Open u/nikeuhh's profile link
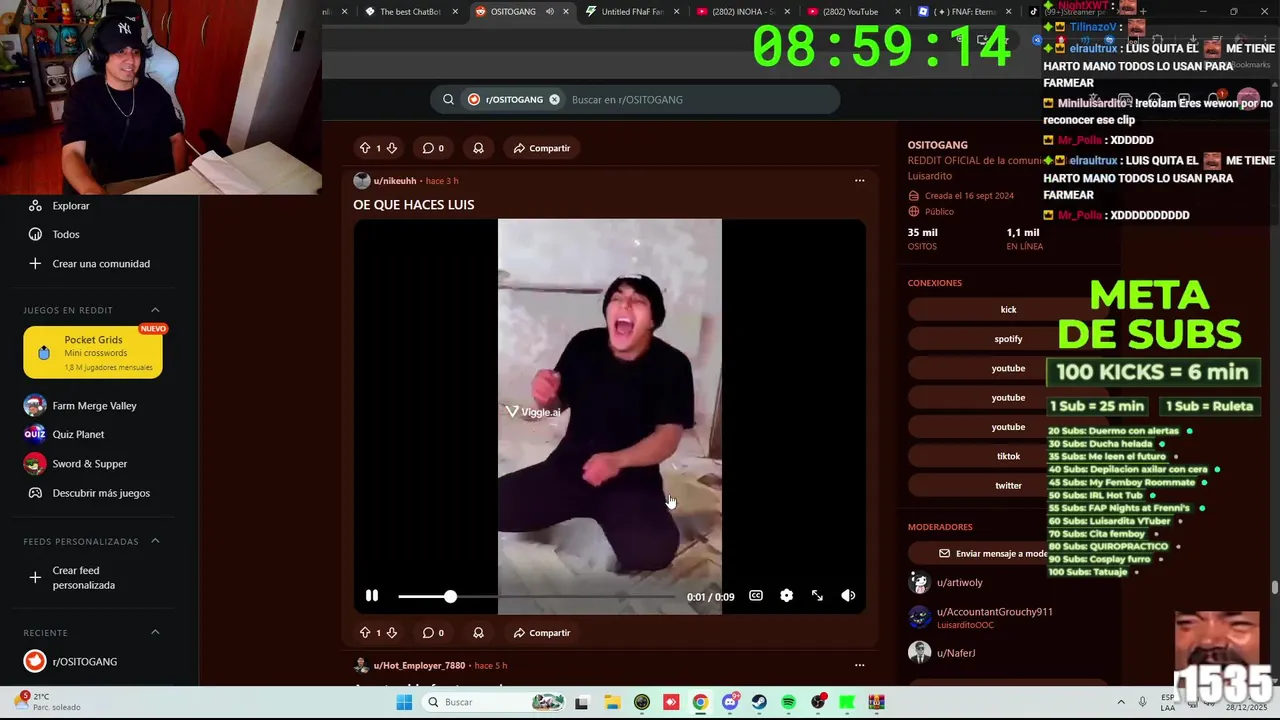Viewport: 1280px width, 720px height. (395, 181)
